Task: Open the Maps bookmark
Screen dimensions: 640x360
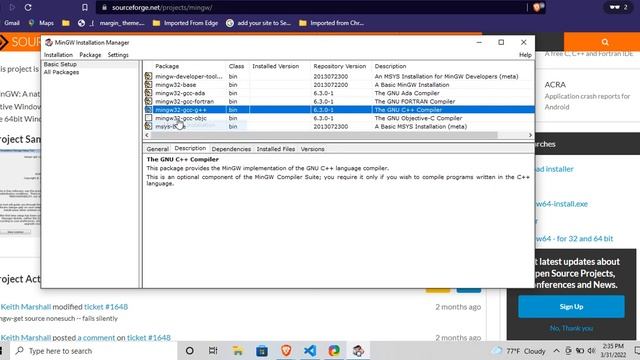Action: (41, 23)
